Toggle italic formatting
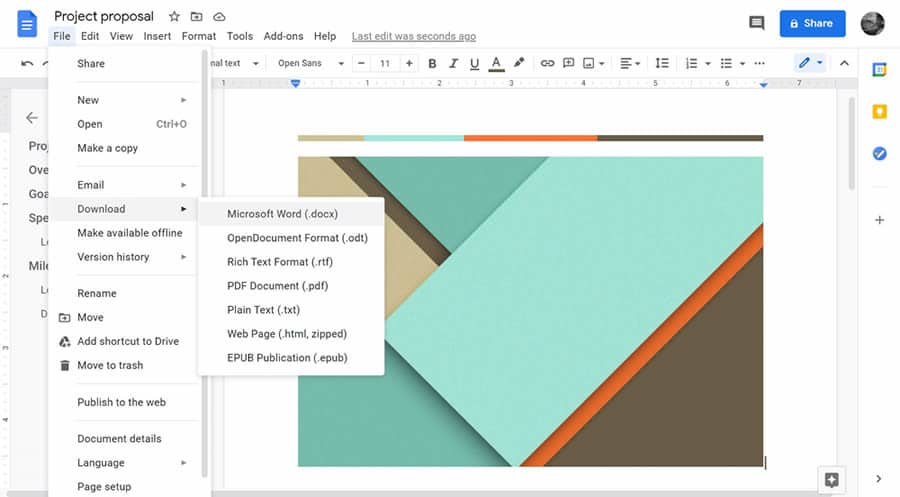 coord(453,63)
